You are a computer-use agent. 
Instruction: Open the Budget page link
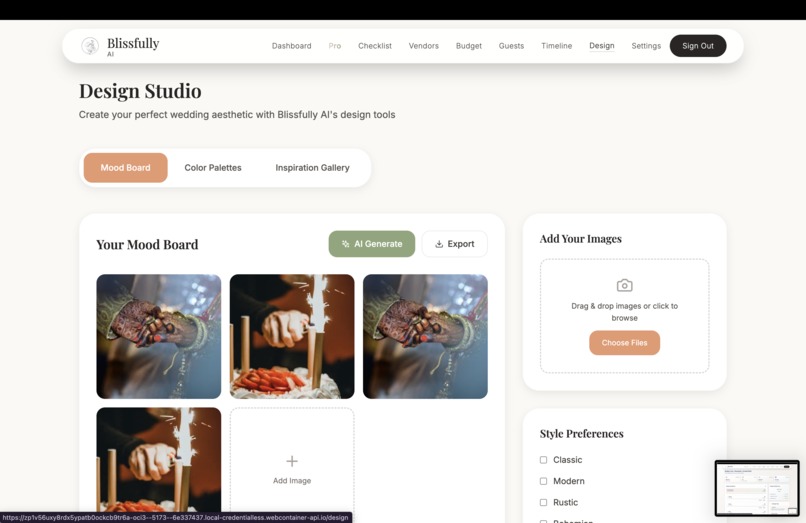pyautogui.click(x=469, y=46)
